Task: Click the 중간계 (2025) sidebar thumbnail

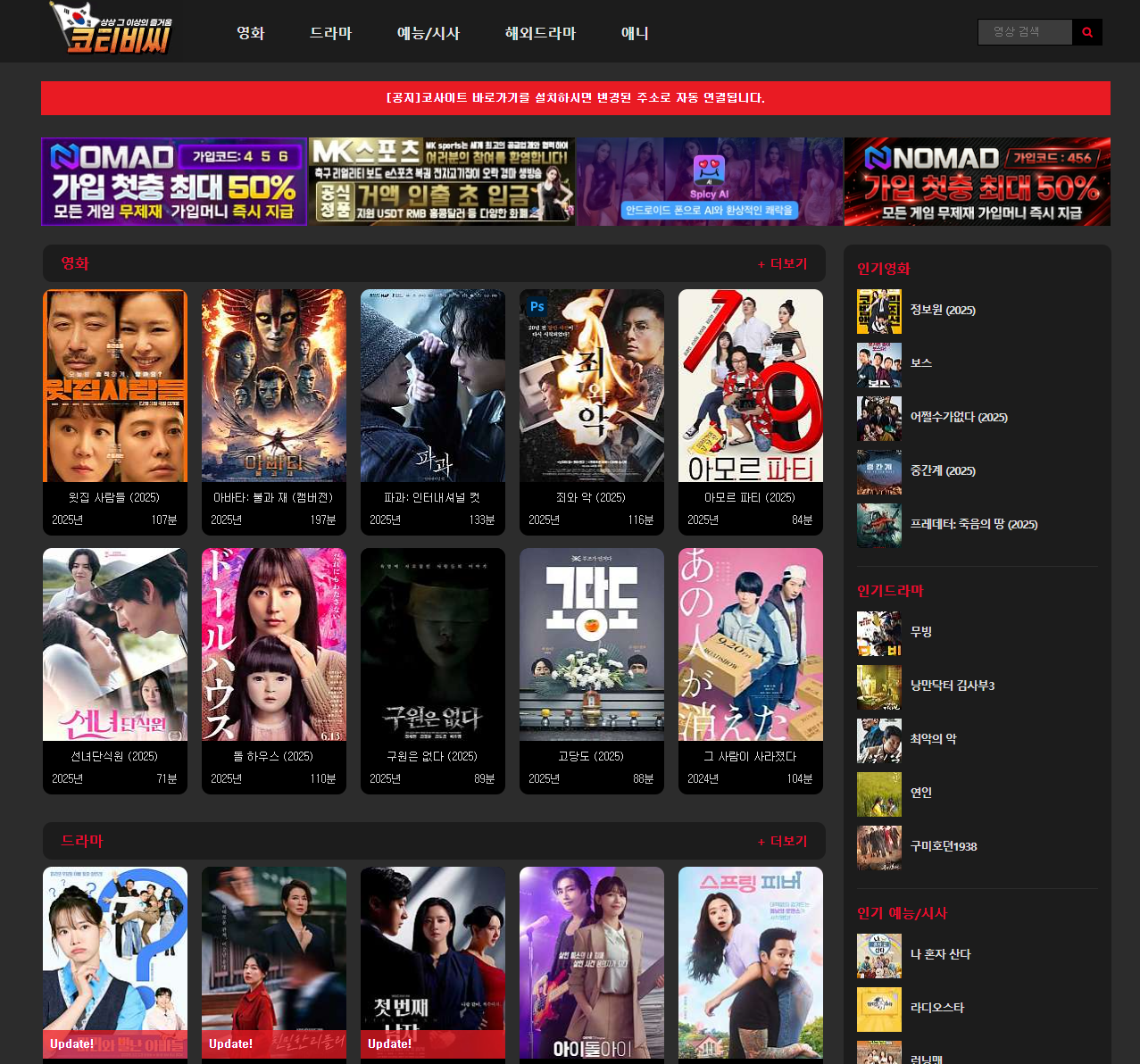Action: (x=878, y=471)
